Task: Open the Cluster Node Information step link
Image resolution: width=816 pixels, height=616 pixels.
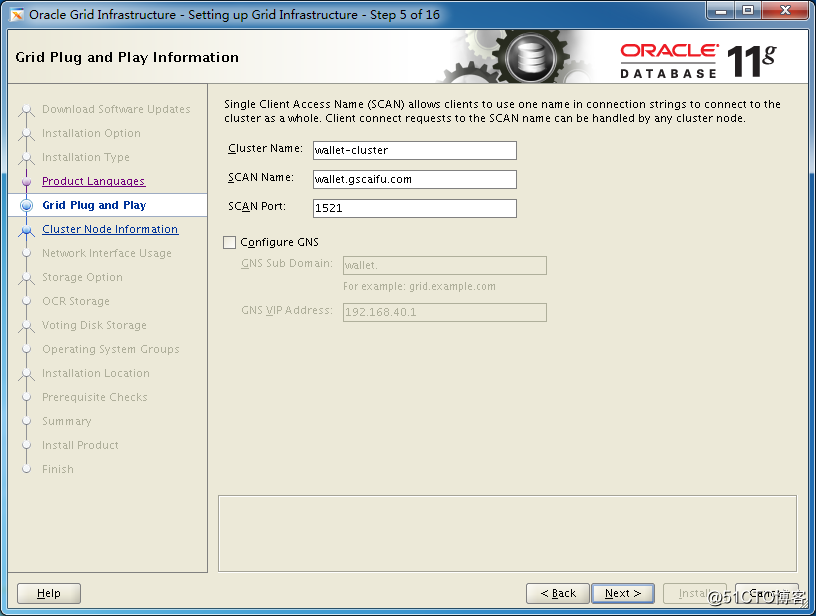Action: tap(110, 229)
